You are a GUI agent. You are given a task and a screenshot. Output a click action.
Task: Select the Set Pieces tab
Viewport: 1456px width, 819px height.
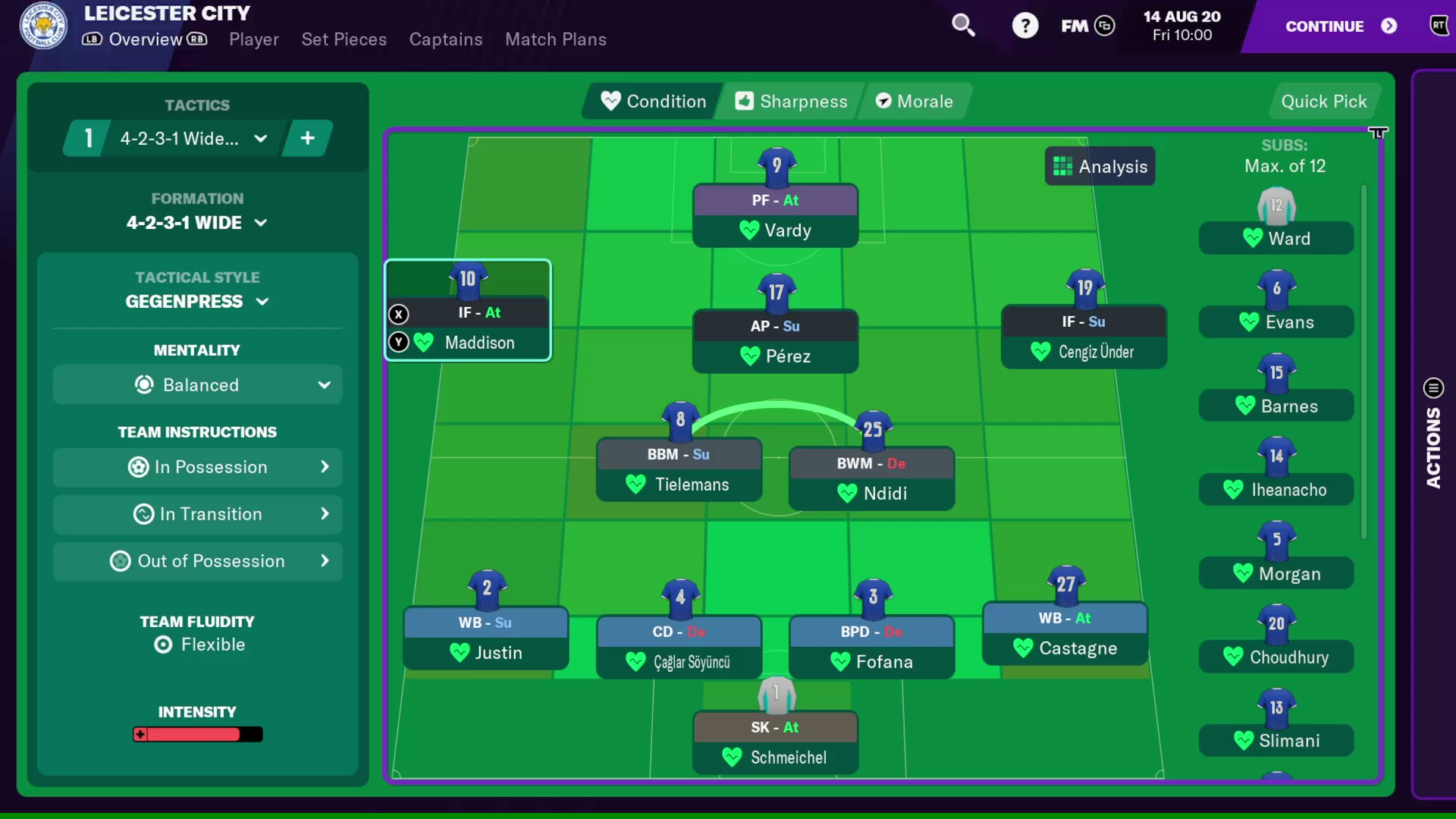pos(343,40)
